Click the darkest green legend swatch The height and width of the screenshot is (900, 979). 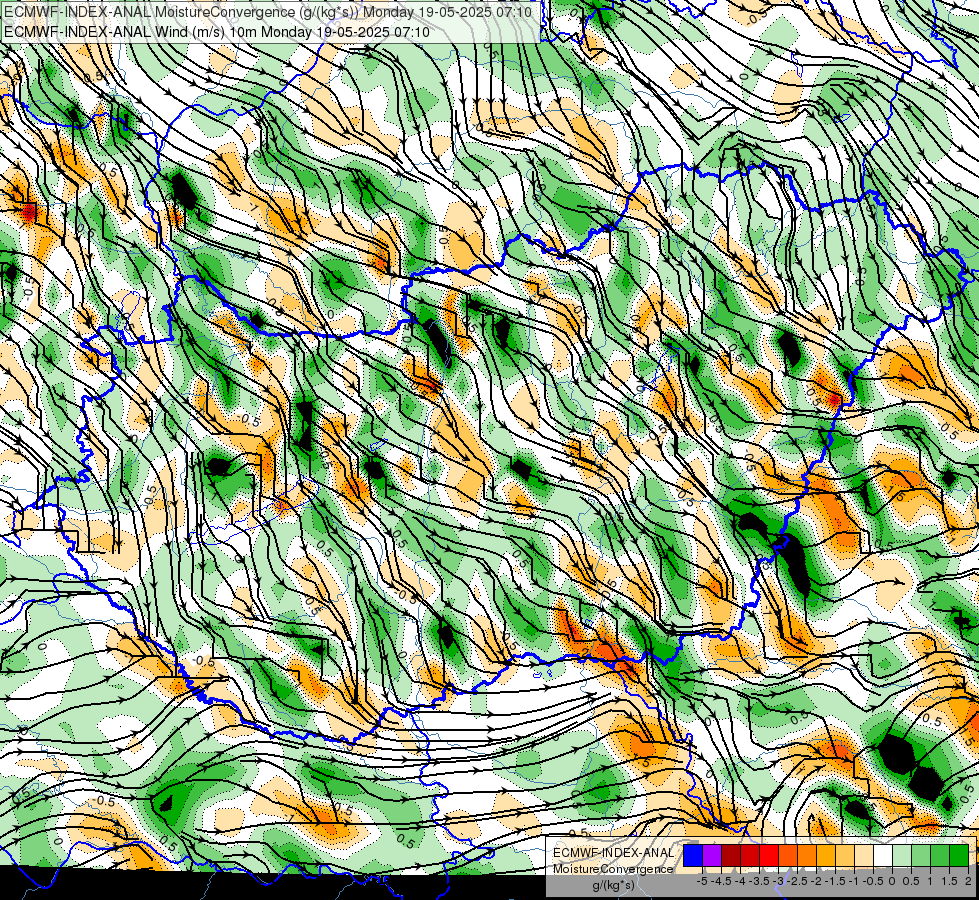[x=959, y=855]
